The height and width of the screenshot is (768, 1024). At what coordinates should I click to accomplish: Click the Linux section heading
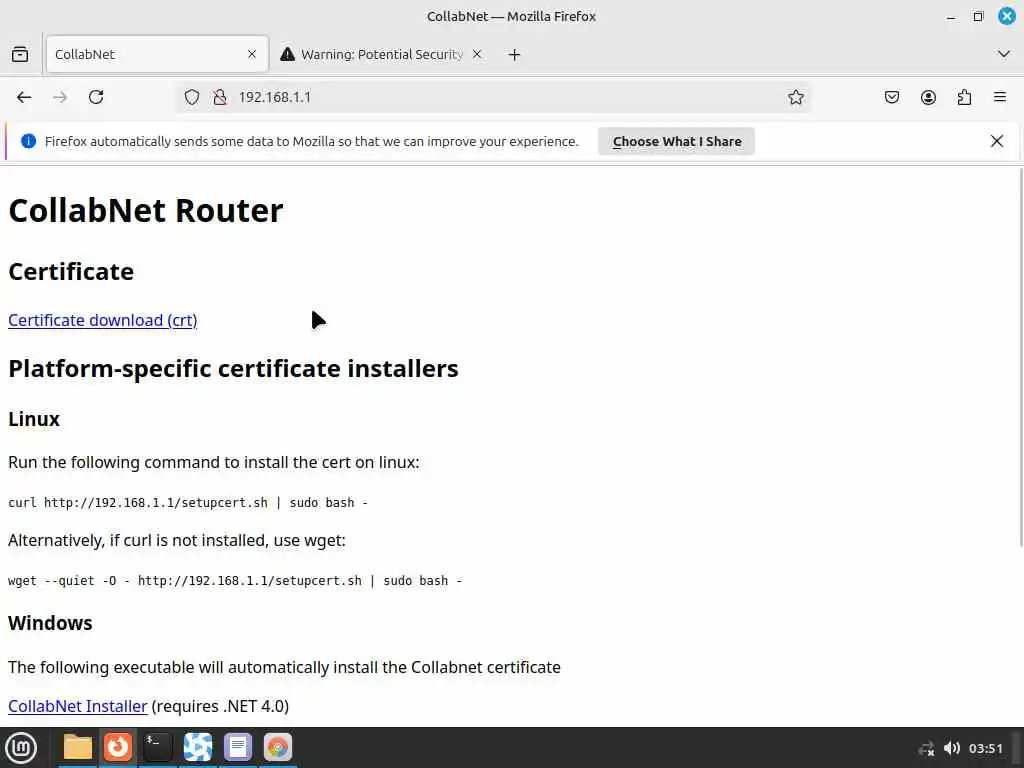[34, 419]
